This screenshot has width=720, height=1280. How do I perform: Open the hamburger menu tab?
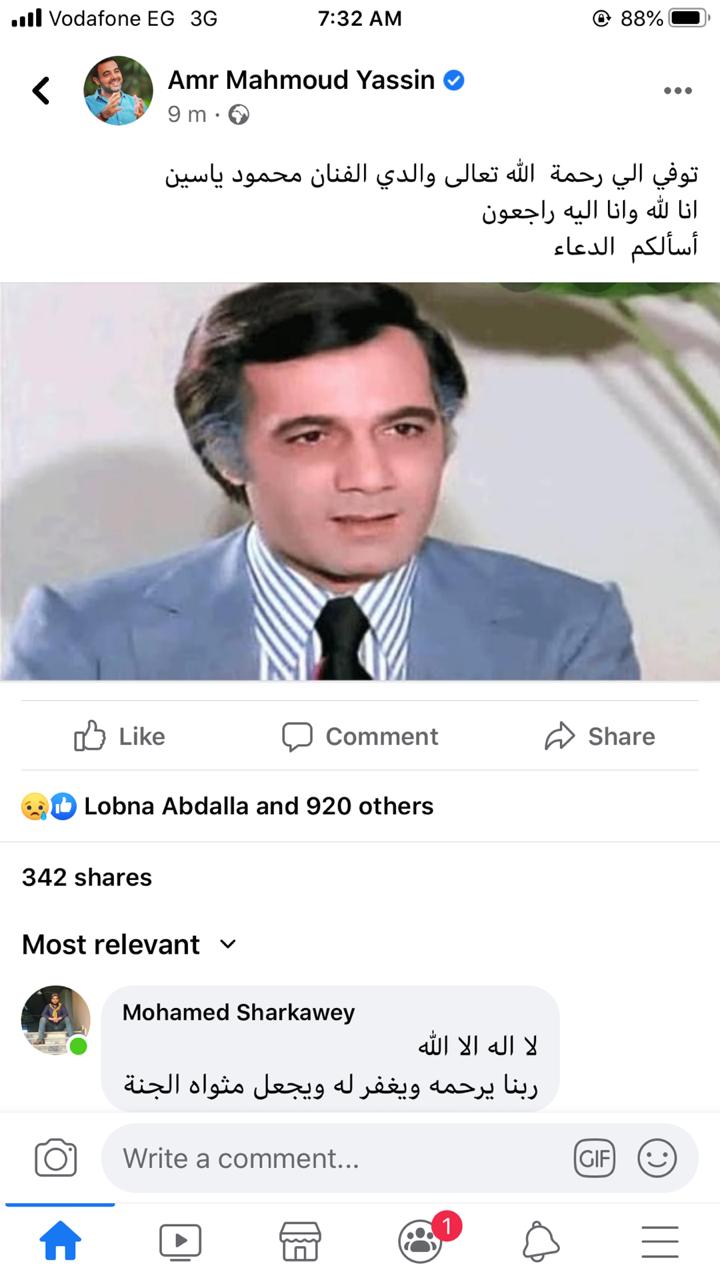660,1241
